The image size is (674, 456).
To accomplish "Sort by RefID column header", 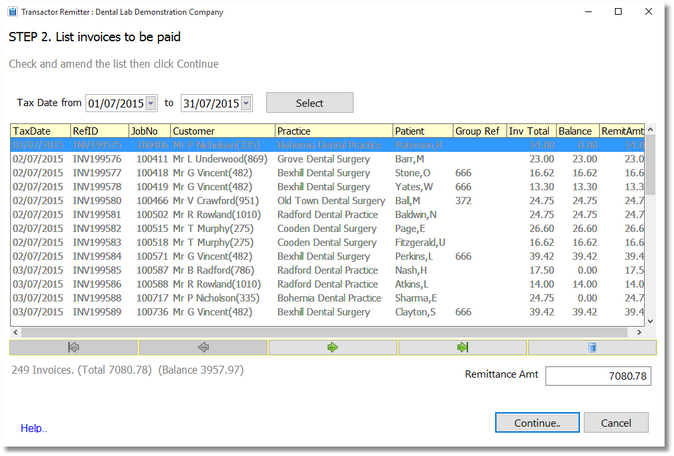I will point(99,131).
